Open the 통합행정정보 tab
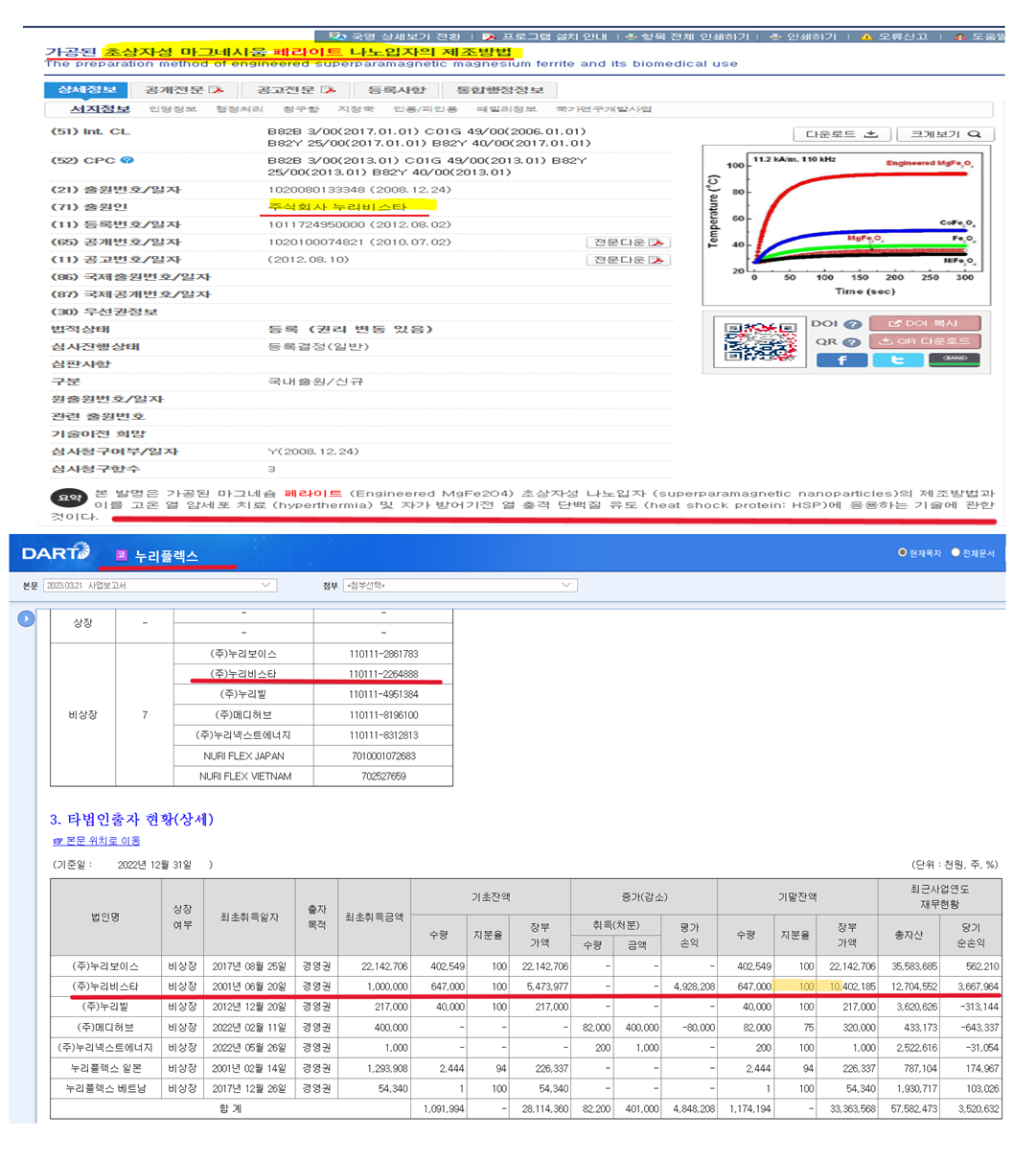 (499, 90)
